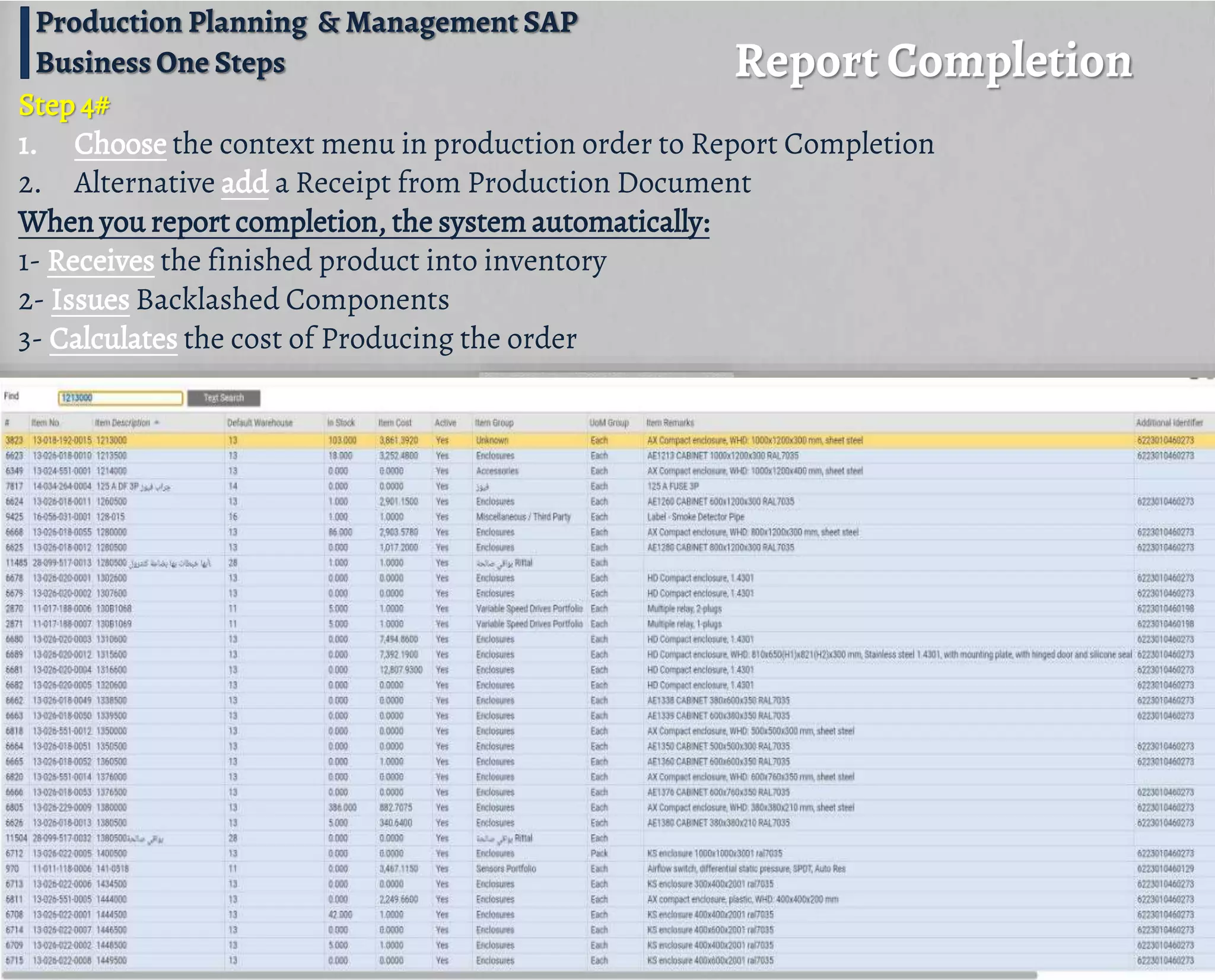Click the 'Report Completion' slide title
The width and height of the screenshot is (1215, 980).
[x=934, y=61]
